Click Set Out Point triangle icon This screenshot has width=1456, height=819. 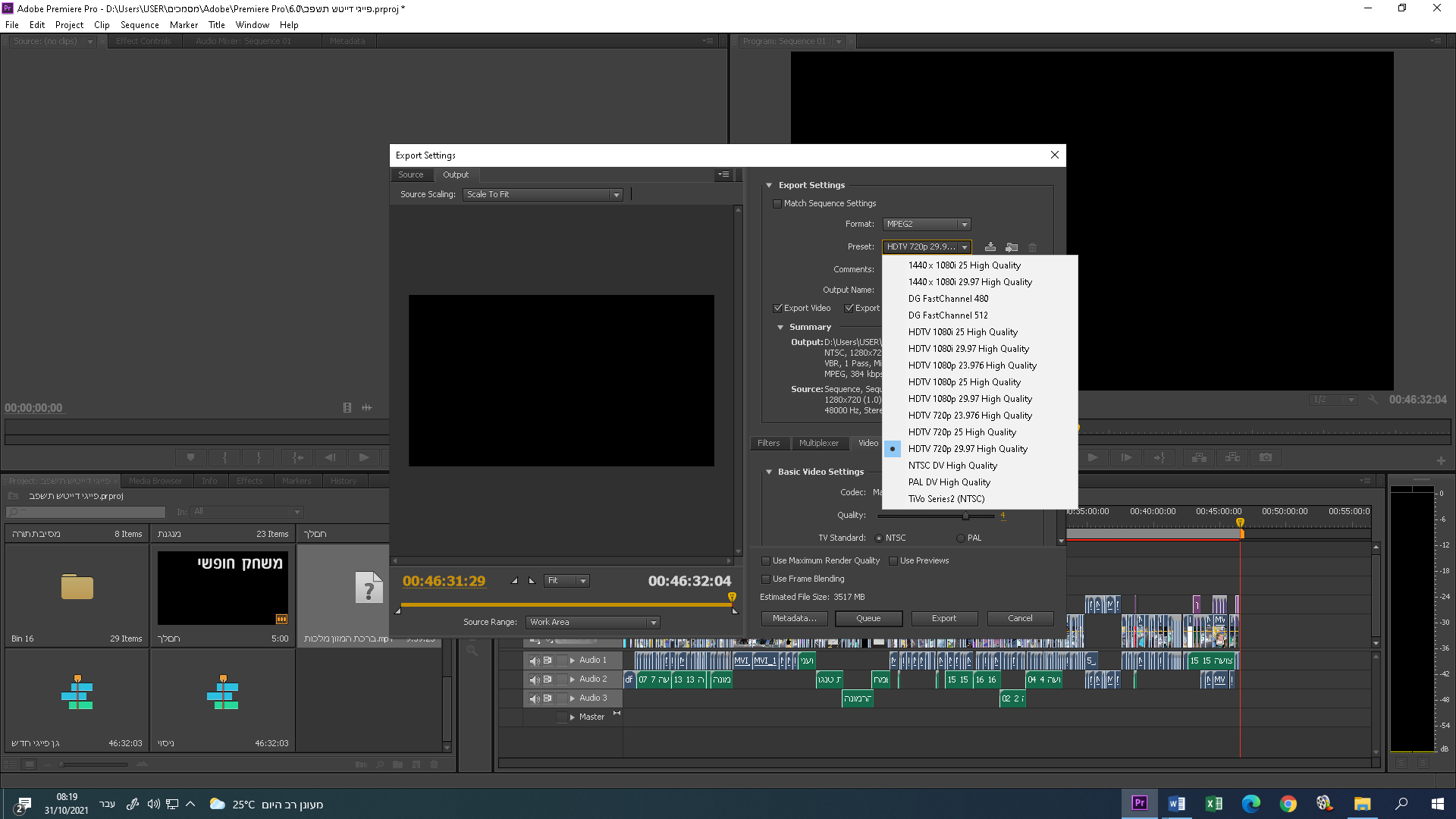click(x=532, y=581)
